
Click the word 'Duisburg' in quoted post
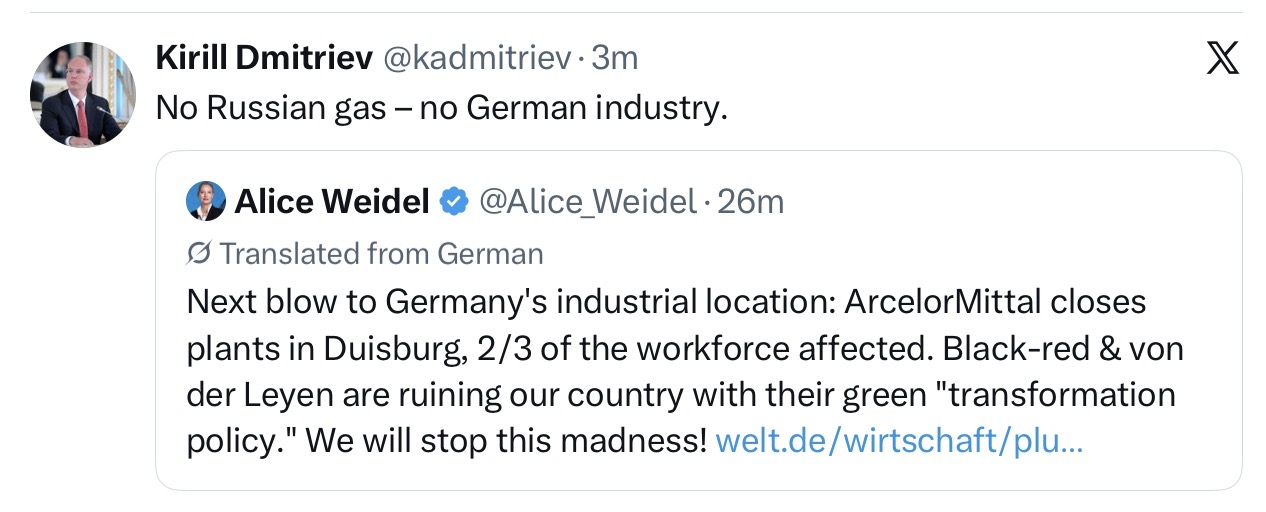click(x=392, y=348)
